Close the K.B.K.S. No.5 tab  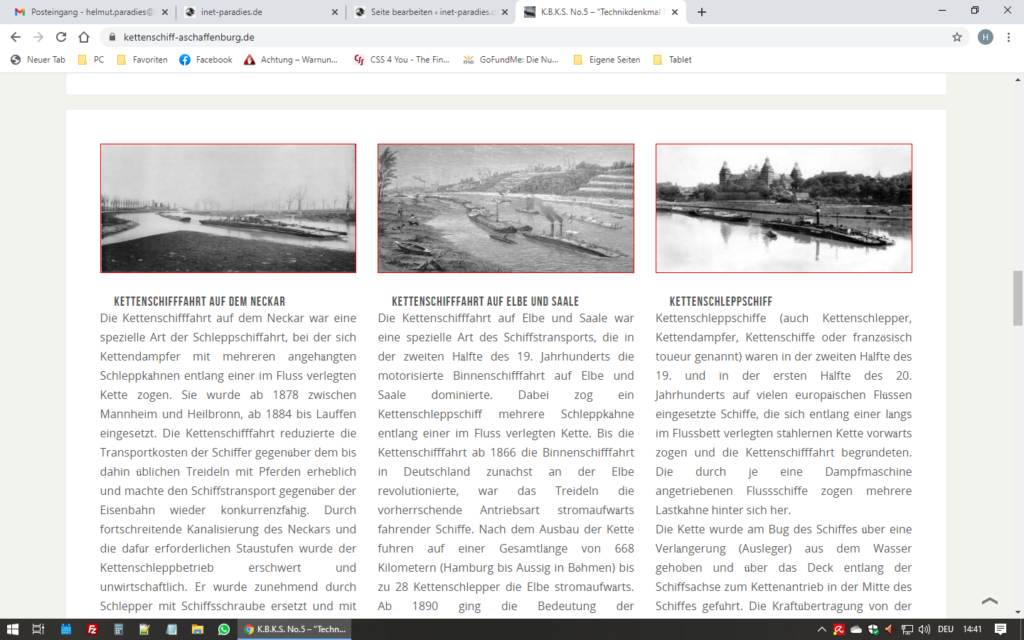675,12
